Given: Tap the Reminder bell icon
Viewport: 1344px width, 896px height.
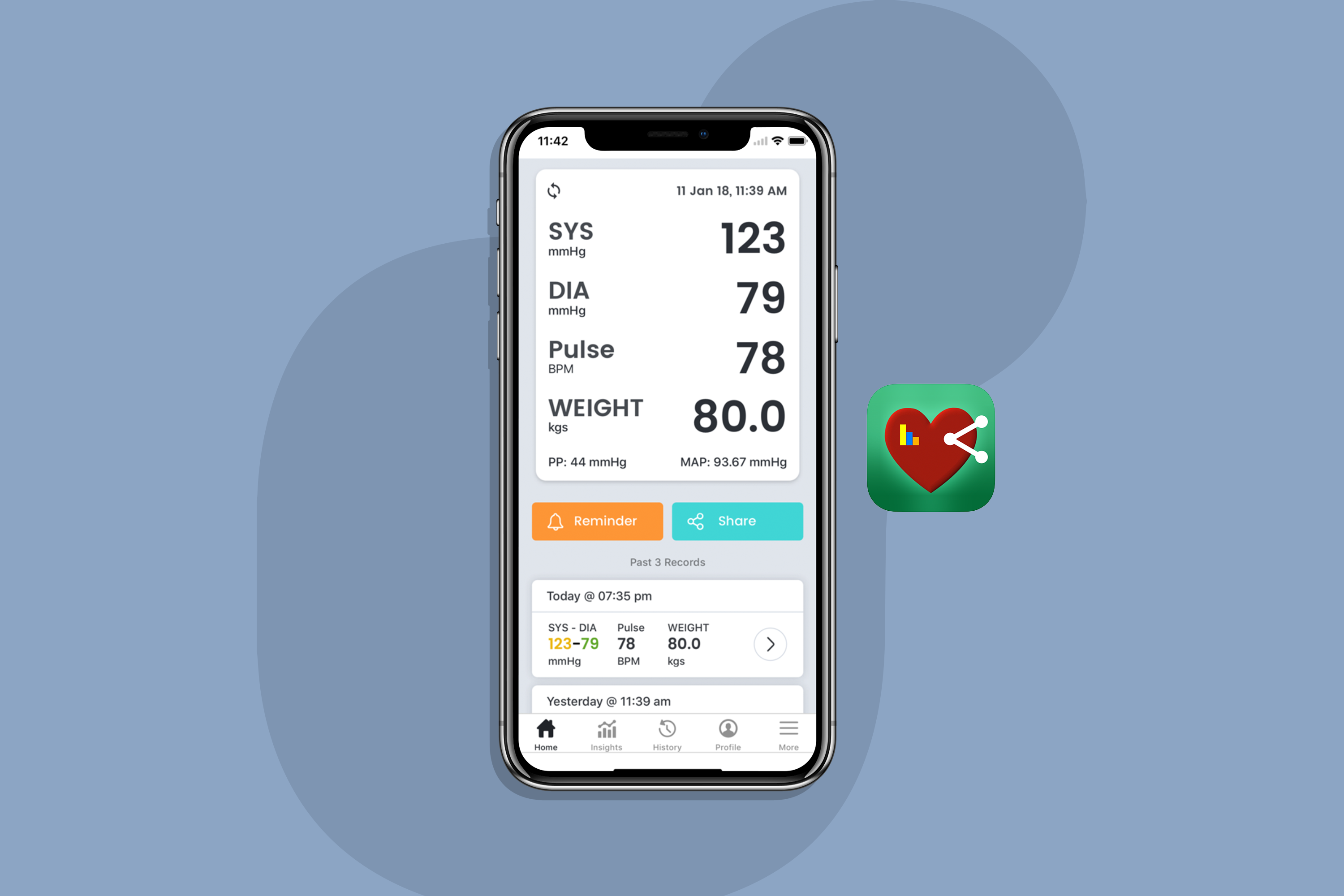Looking at the screenshot, I should tap(557, 521).
